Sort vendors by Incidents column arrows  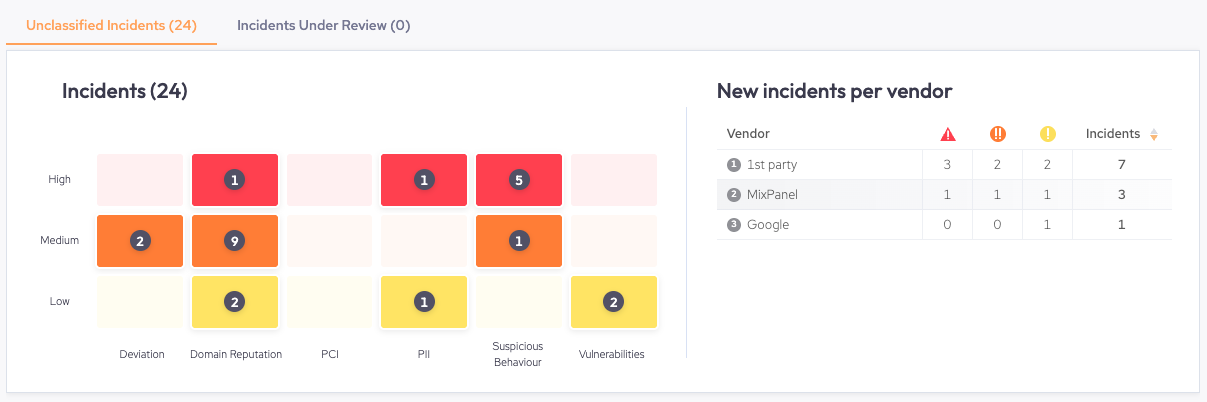[x=1154, y=134]
